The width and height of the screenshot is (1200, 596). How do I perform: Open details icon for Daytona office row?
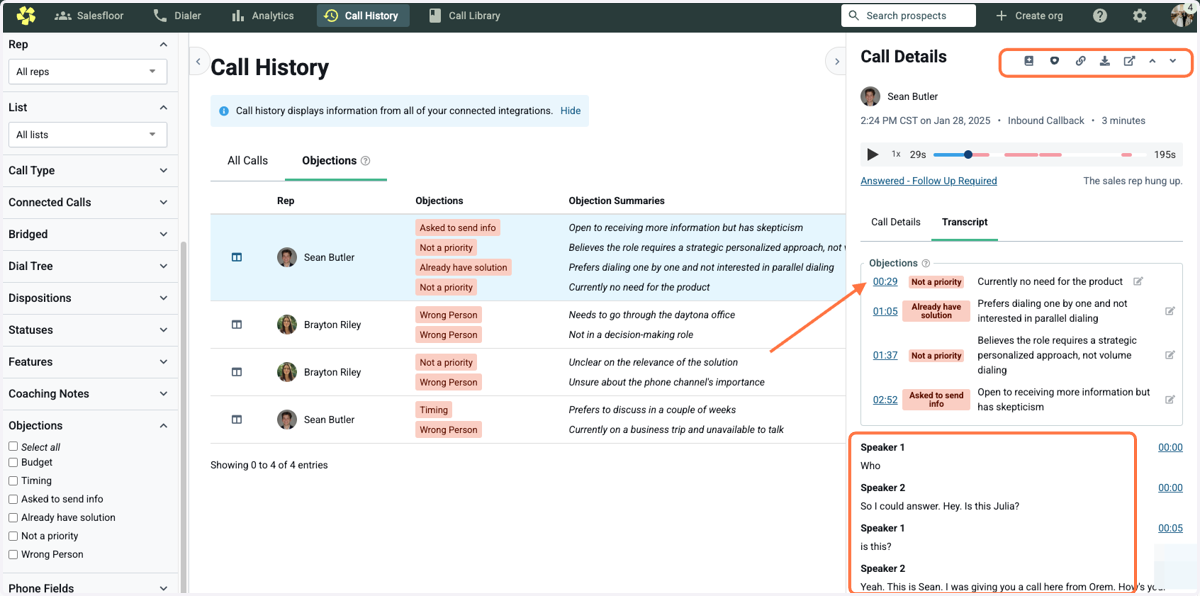pyautogui.click(x=237, y=324)
